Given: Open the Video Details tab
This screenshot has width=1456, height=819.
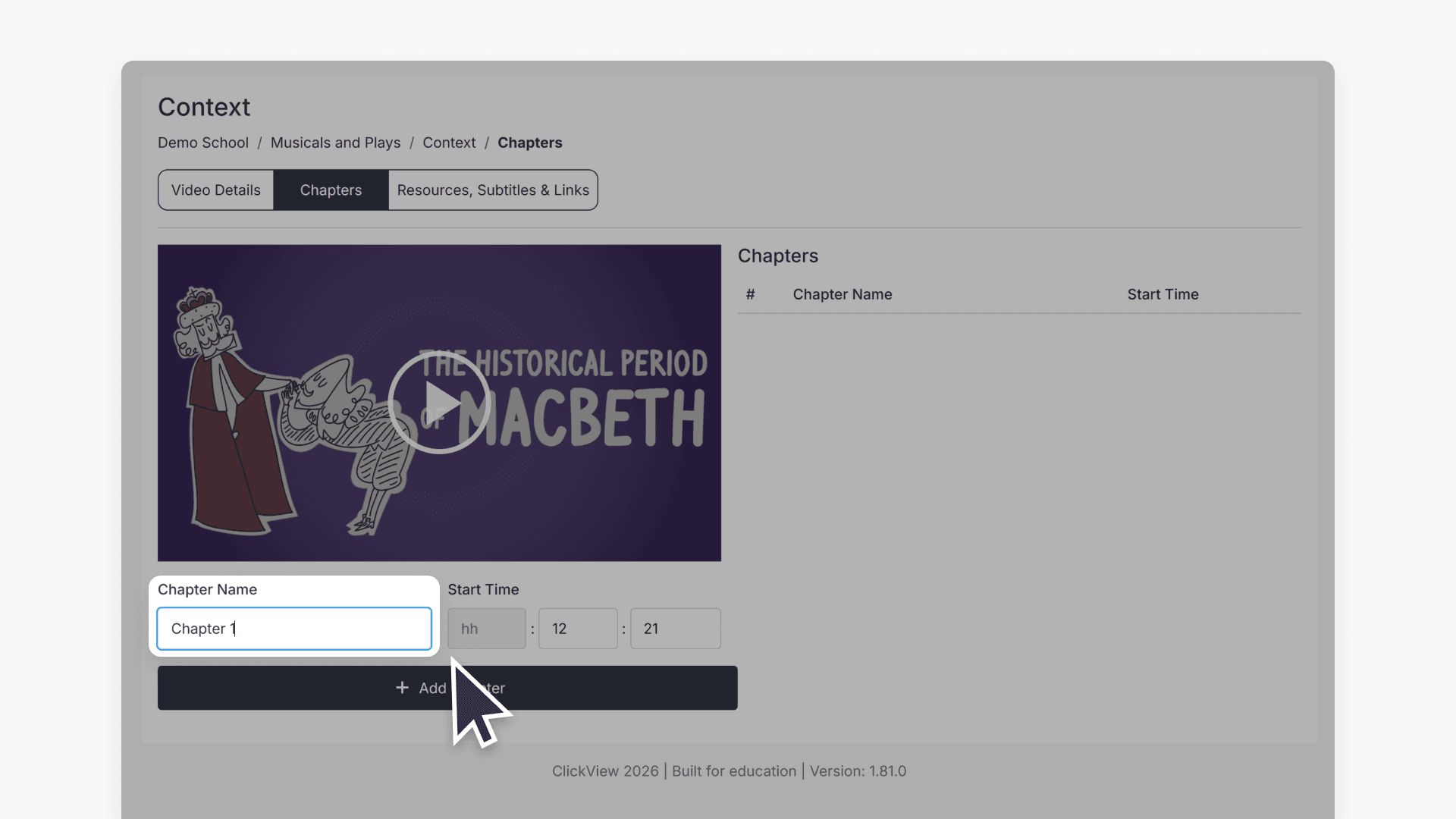Looking at the screenshot, I should click(x=215, y=190).
